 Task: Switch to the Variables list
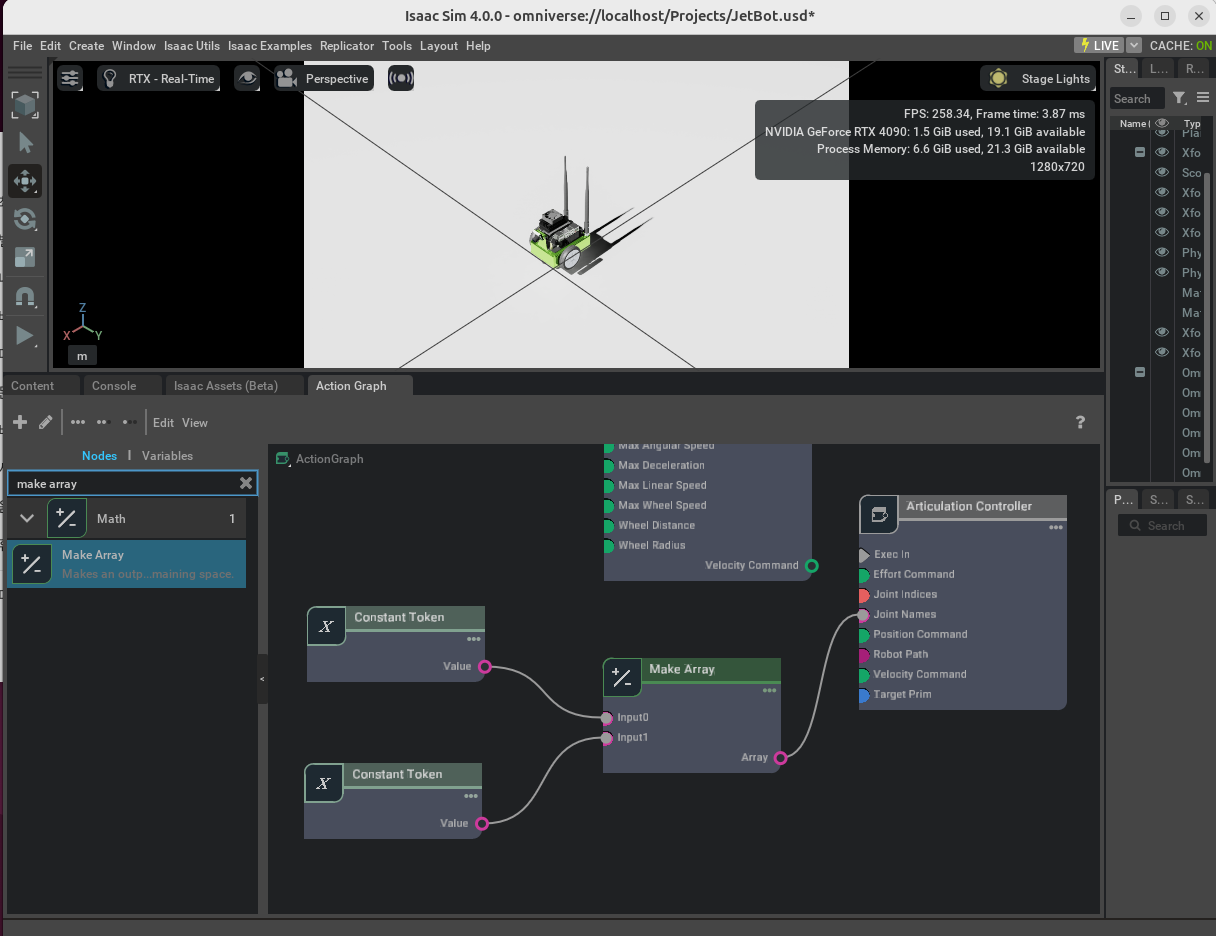pos(167,456)
